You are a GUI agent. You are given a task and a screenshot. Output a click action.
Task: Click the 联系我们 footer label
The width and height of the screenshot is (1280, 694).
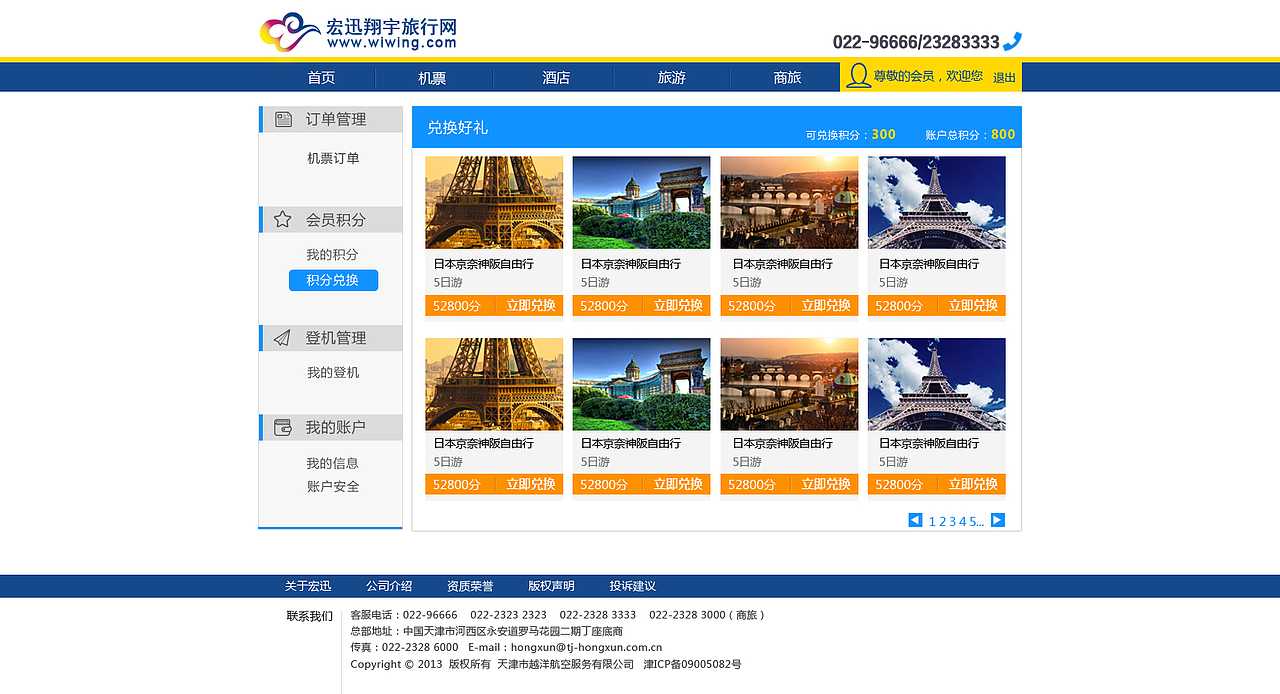pyautogui.click(x=310, y=616)
